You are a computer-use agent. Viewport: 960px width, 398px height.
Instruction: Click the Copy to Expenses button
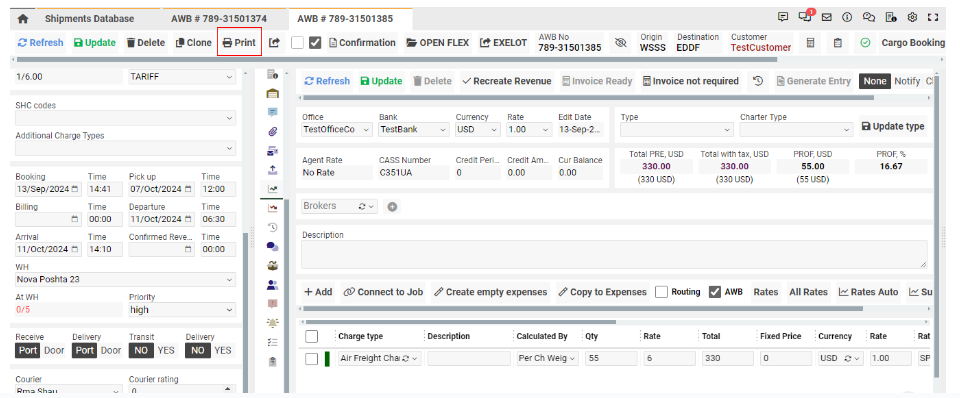point(602,292)
